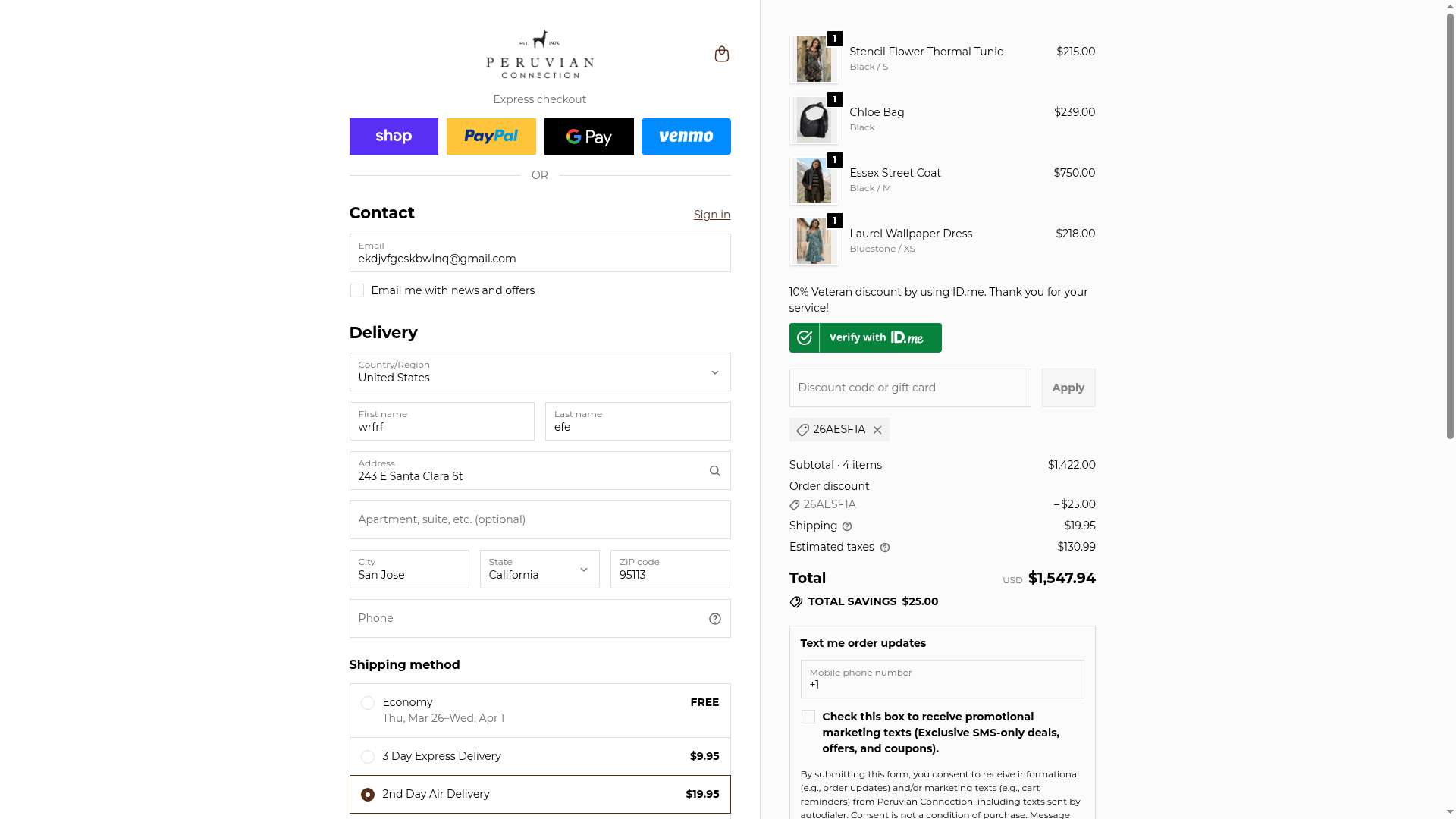This screenshot has height=819, width=1456.
Task: Pay with the Venmo button
Action: tap(686, 136)
